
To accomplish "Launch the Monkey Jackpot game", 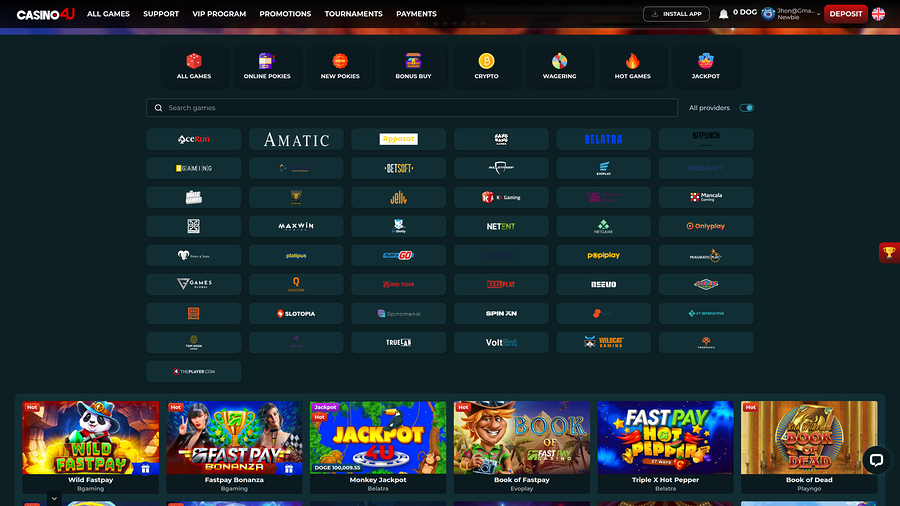I will point(378,438).
